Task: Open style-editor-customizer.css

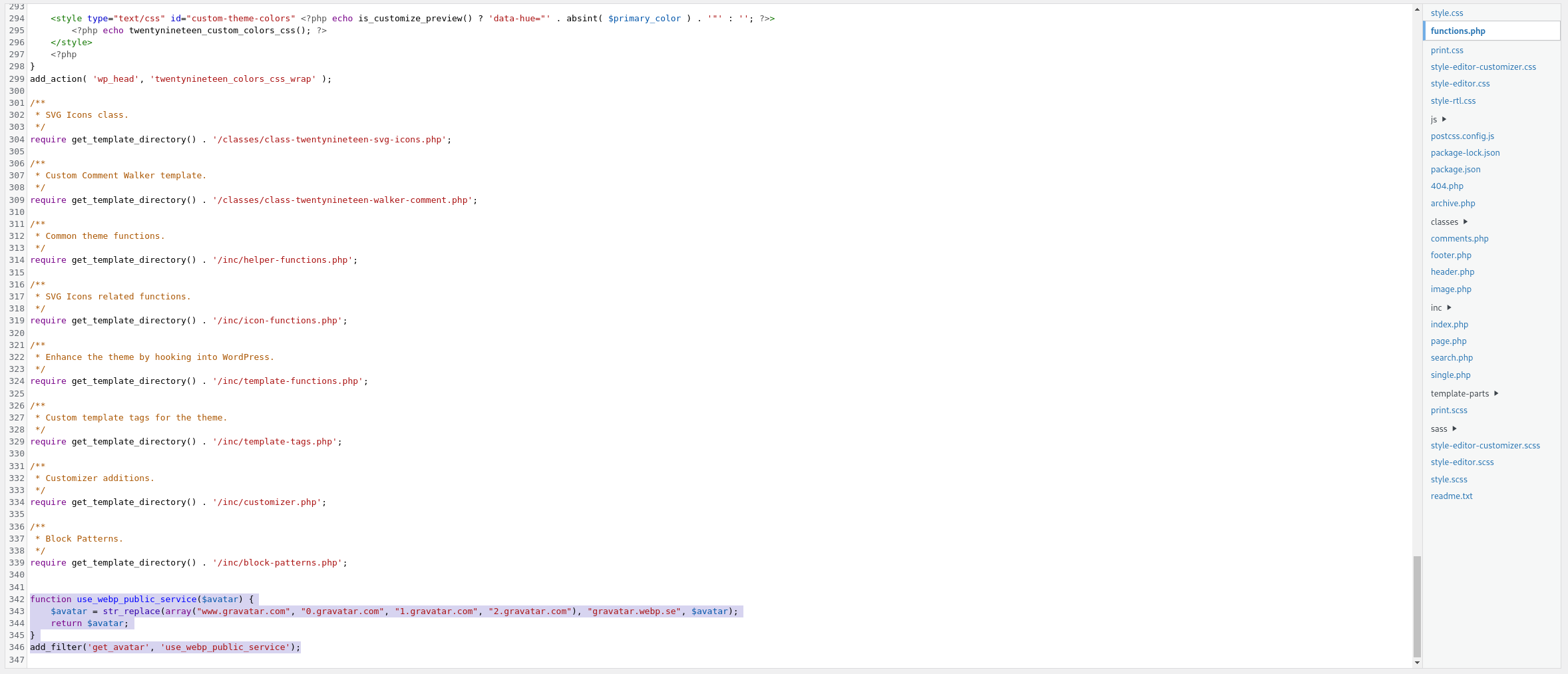Action: [x=1483, y=67]
